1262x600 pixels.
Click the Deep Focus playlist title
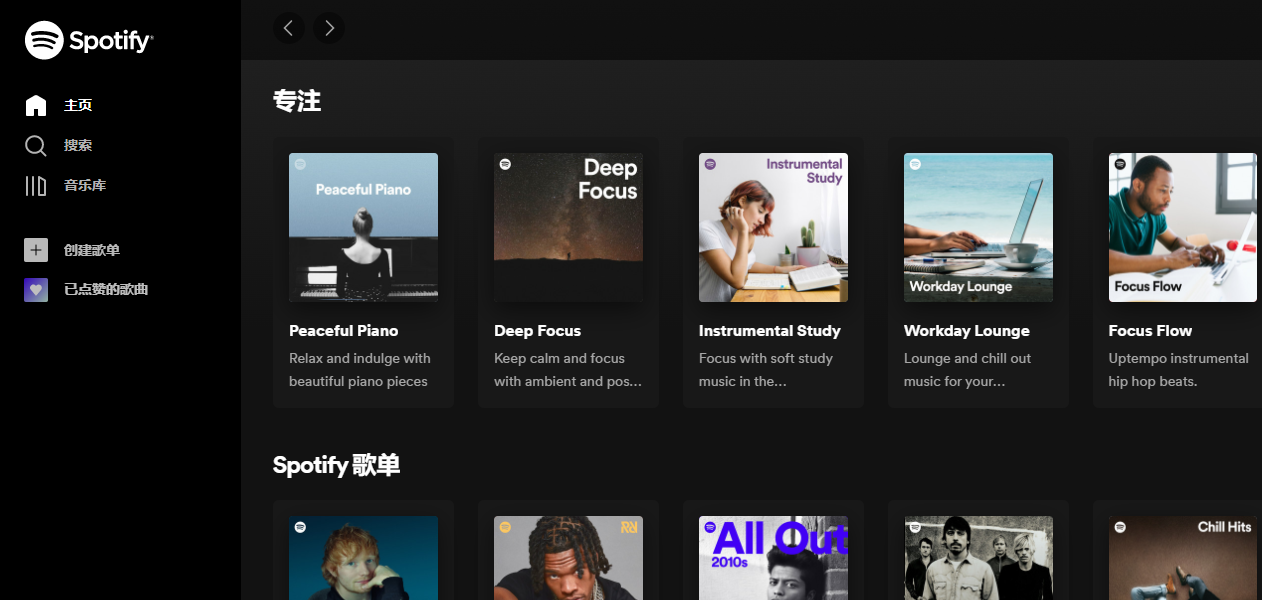click(538, 331)
